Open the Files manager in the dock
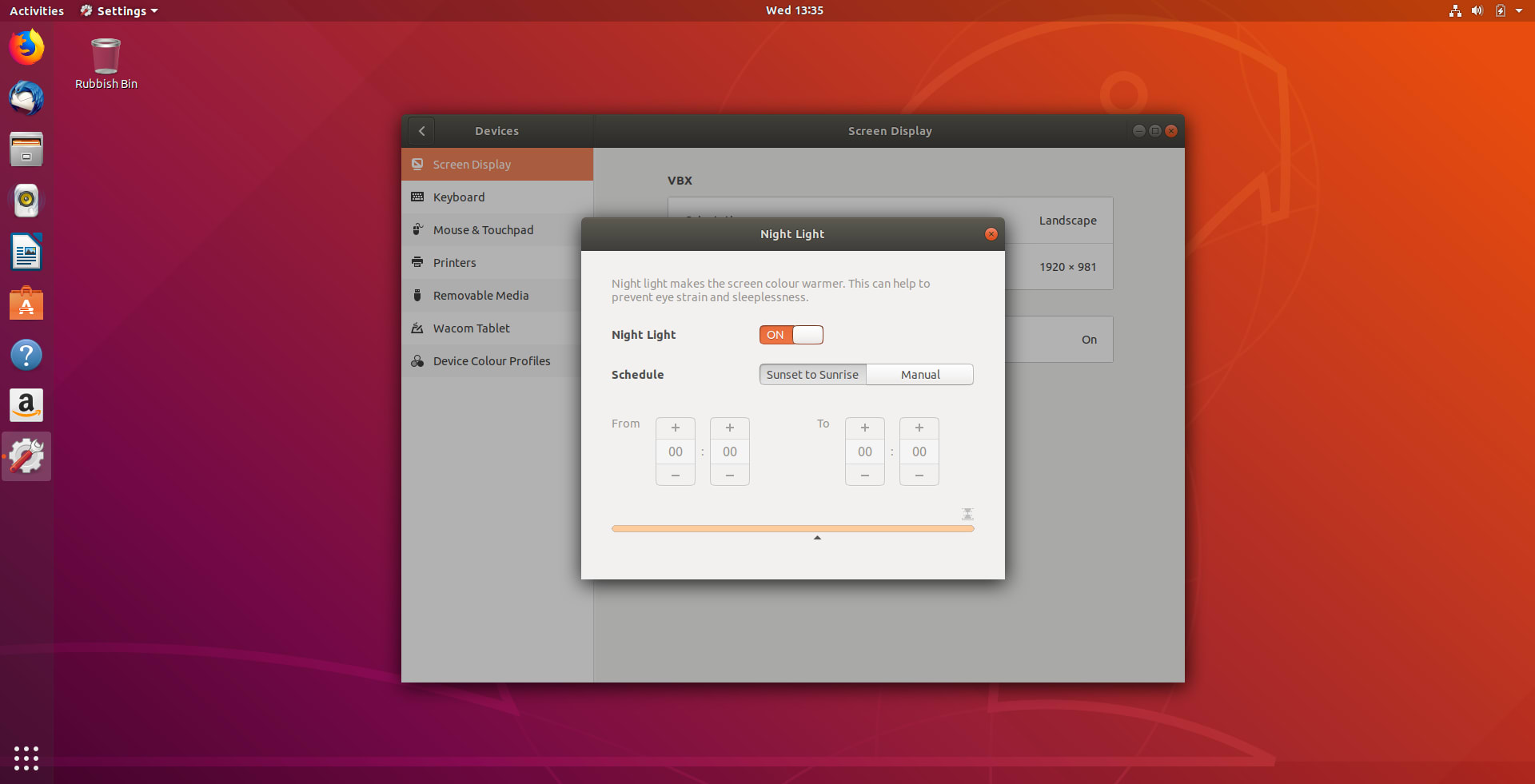The width and height of the screenshot is (1535, 784). [26, 149]
